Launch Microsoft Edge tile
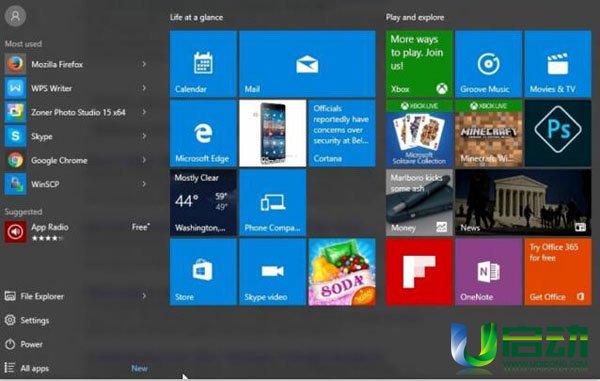 coord(203,133)
